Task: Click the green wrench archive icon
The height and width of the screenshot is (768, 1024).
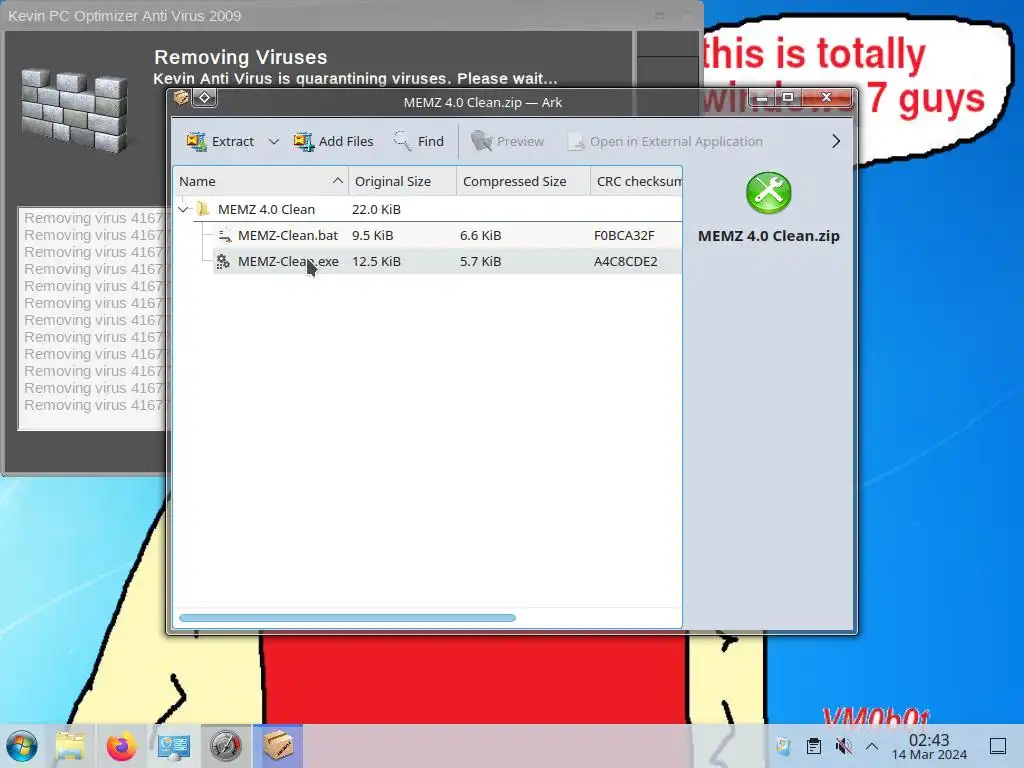Action: (769, 193)
